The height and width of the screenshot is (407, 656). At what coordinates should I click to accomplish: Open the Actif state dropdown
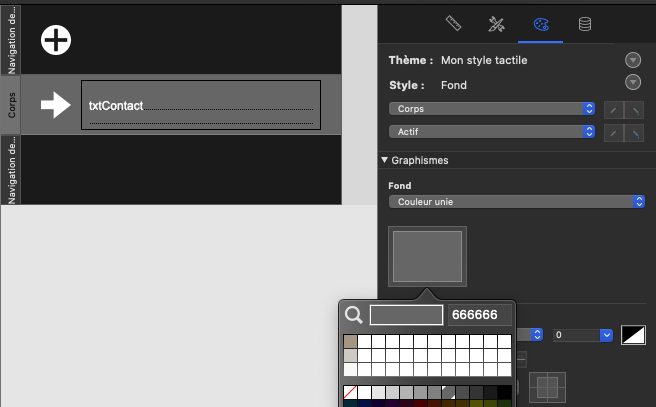tap(492, 132)
